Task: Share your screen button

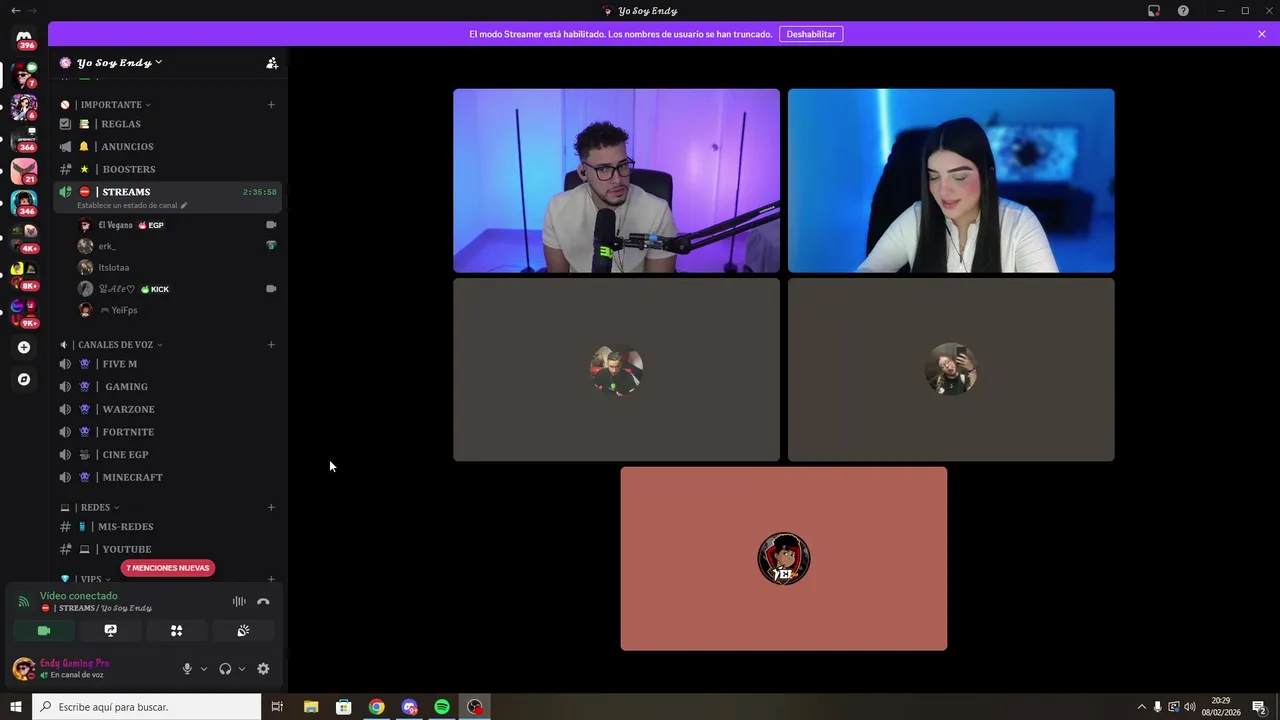Action: 110,631
